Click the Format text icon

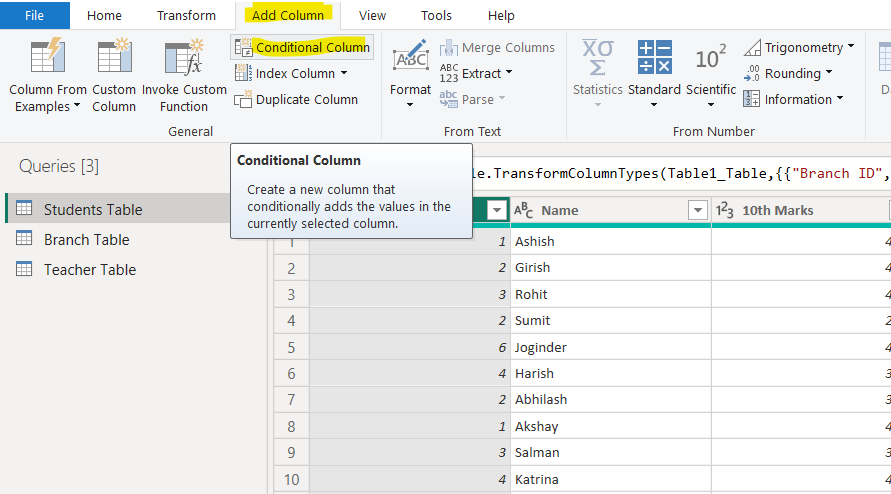tap(410, 59)
